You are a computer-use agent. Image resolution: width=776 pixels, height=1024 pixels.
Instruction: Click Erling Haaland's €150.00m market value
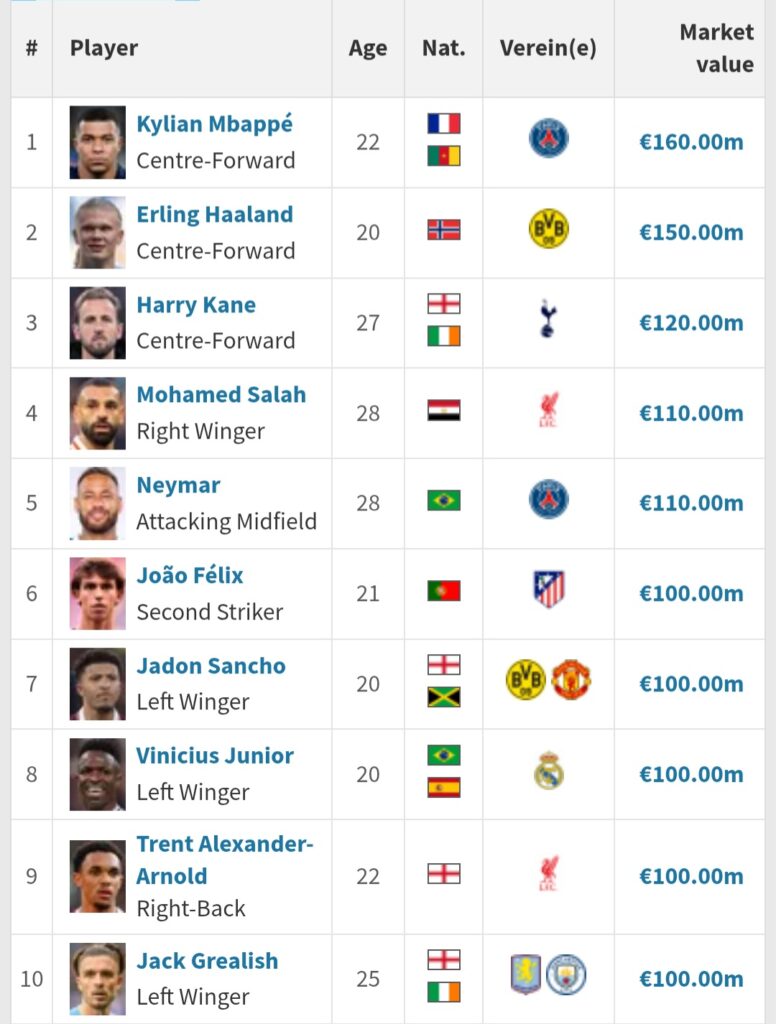point(691,232)
